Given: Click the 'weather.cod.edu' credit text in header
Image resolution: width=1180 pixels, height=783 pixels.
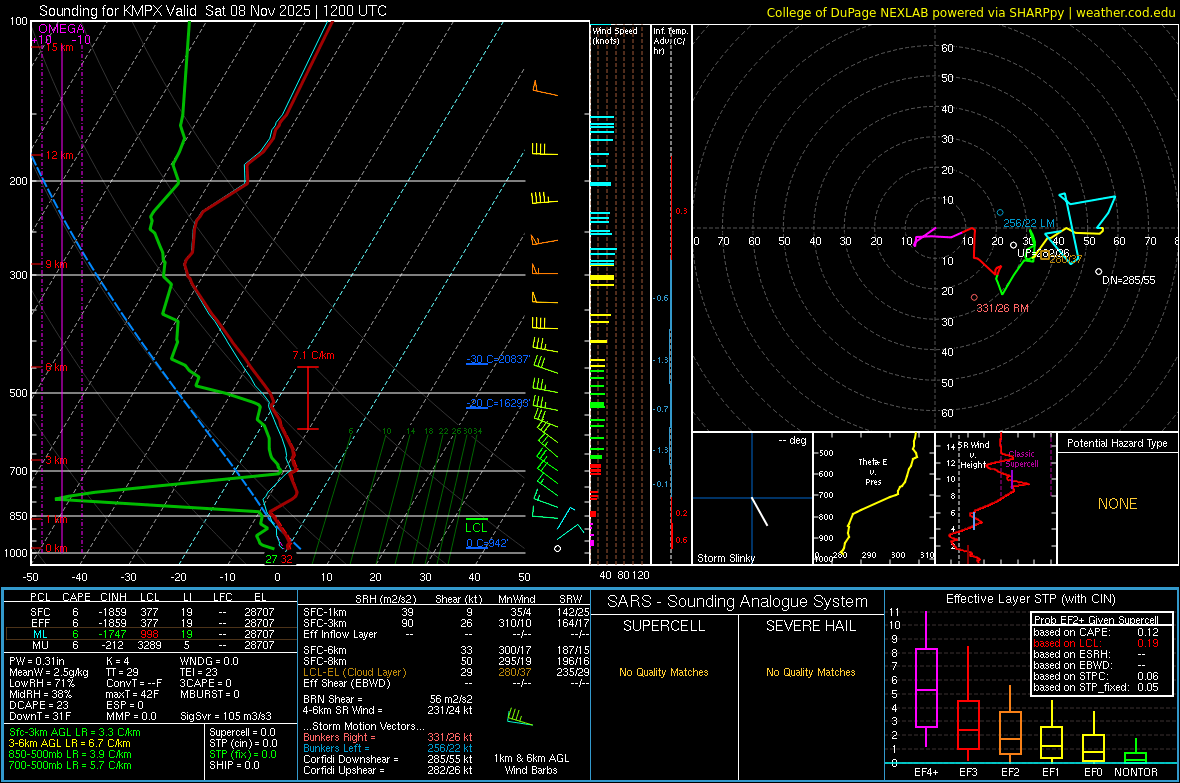Looking at the screenshot, I should 1125,12.
